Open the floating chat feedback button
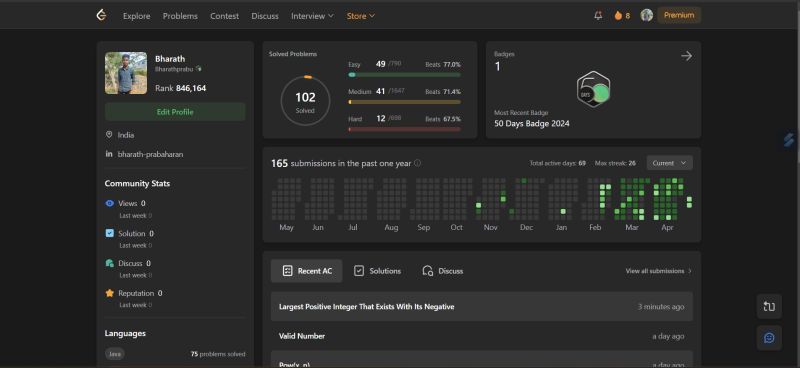The height and width of the screenshot is (368, 800). click(x=769, y=338)
